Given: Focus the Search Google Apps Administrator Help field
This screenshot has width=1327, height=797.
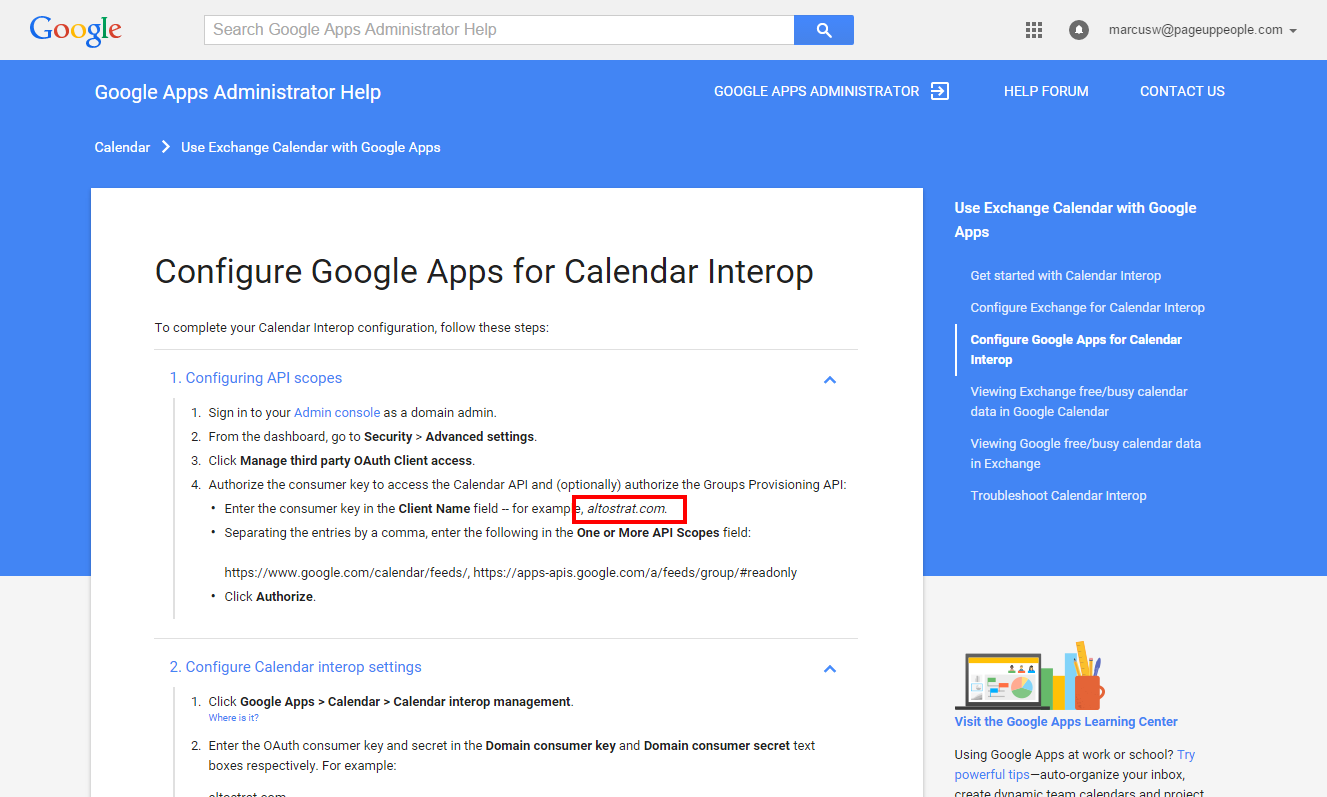Looking at the screenshot, I should click(x=498, y=30).
